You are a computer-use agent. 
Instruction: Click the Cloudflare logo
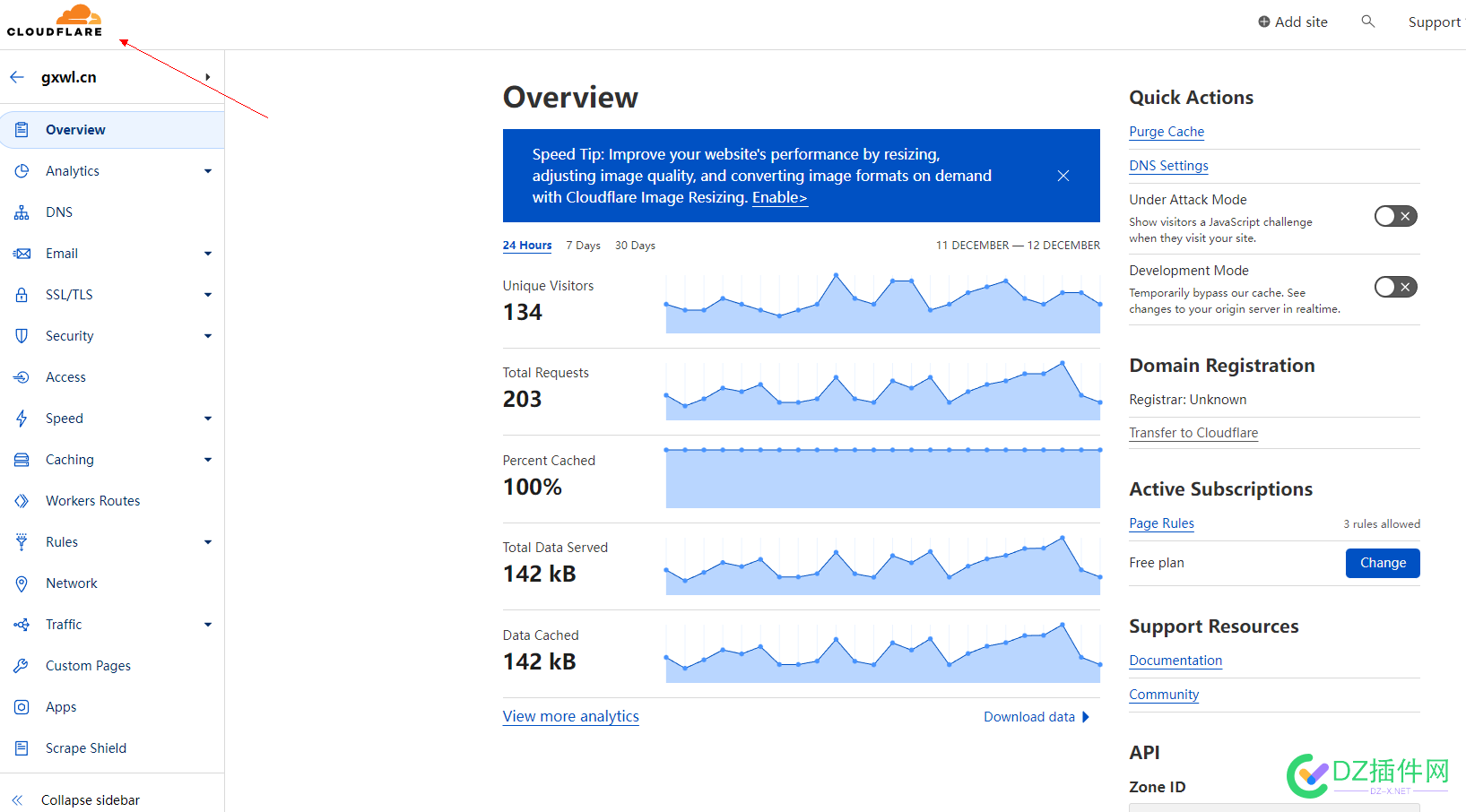pos(55,21)
